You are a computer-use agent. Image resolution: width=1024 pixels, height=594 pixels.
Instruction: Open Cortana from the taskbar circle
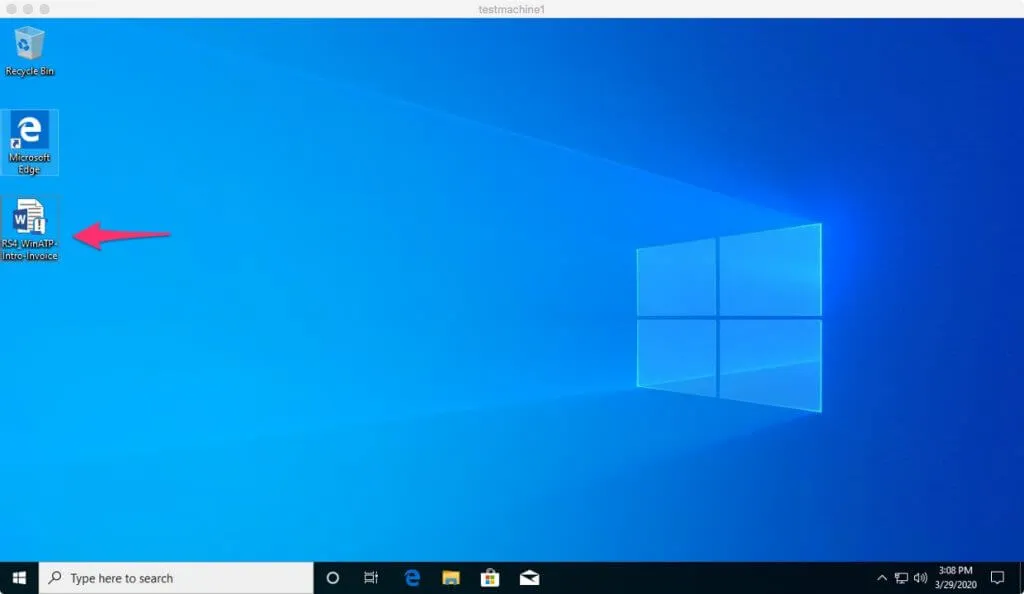point(332,578)
